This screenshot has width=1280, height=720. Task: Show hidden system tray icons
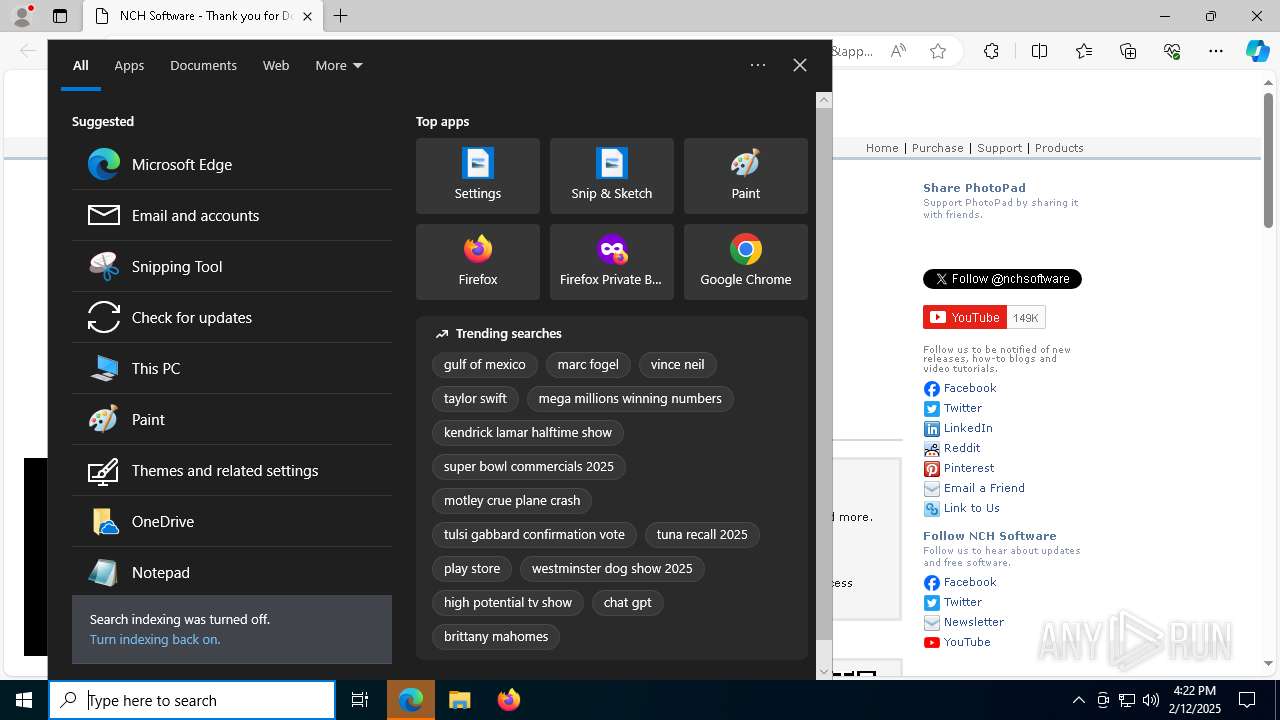point(1078,700)
